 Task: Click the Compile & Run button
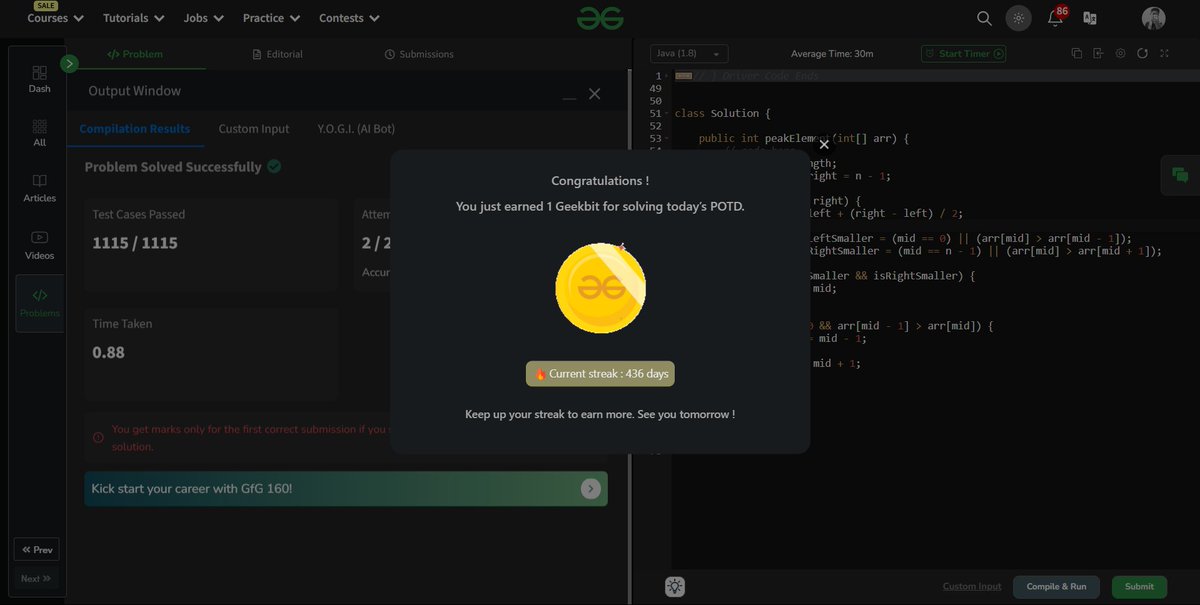(1056, 587)
